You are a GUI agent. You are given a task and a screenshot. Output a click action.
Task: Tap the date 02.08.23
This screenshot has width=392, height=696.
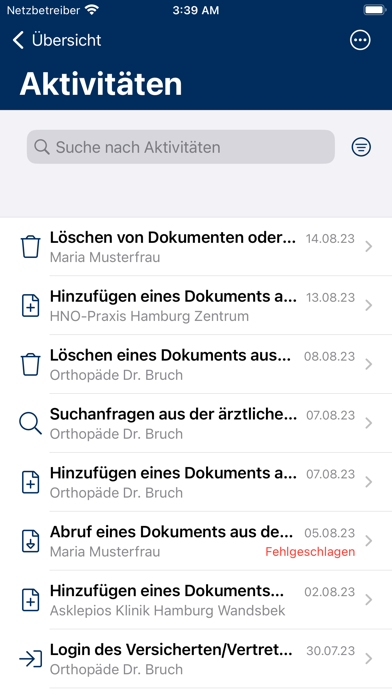329,592
